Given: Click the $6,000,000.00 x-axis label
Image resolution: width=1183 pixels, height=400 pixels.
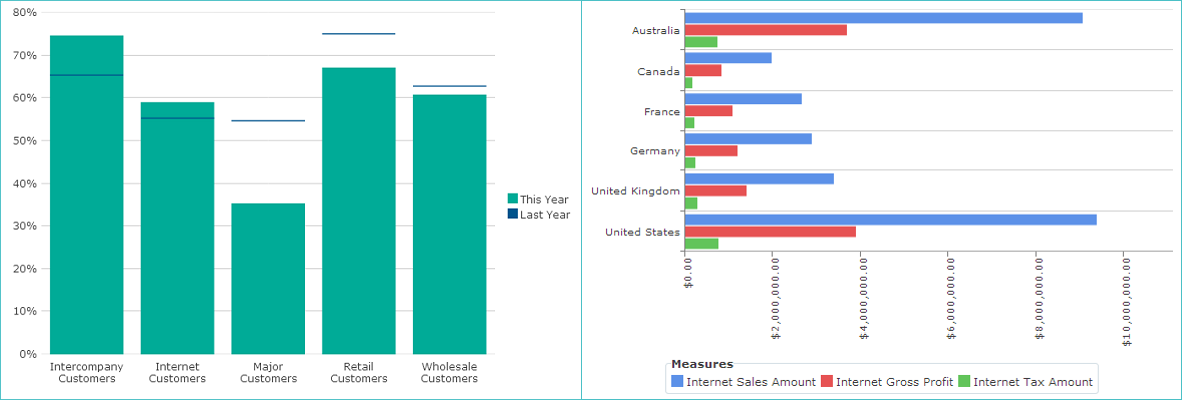Looking at the screenshot, I should (x=952, y=298).
